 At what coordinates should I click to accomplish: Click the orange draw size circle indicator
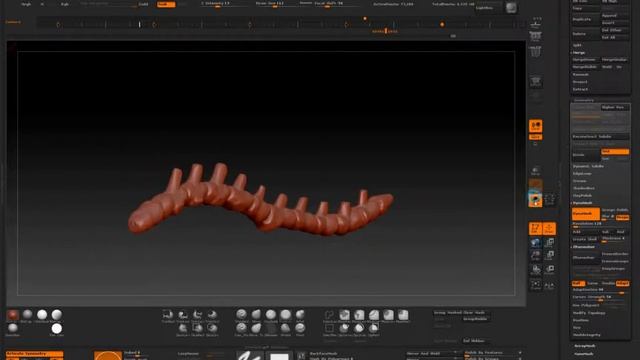[108, 356]
